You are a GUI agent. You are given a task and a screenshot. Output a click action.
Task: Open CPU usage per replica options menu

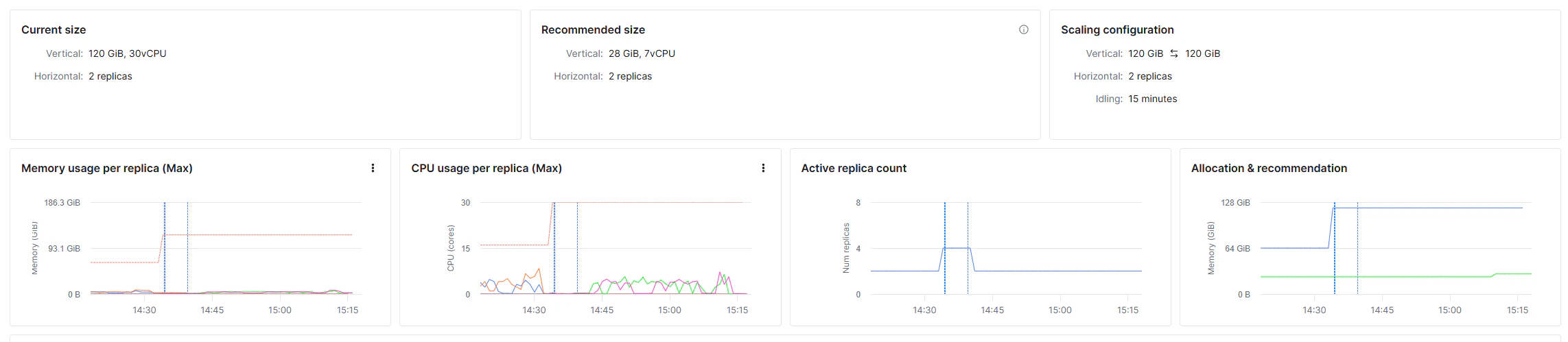[763, 168]
